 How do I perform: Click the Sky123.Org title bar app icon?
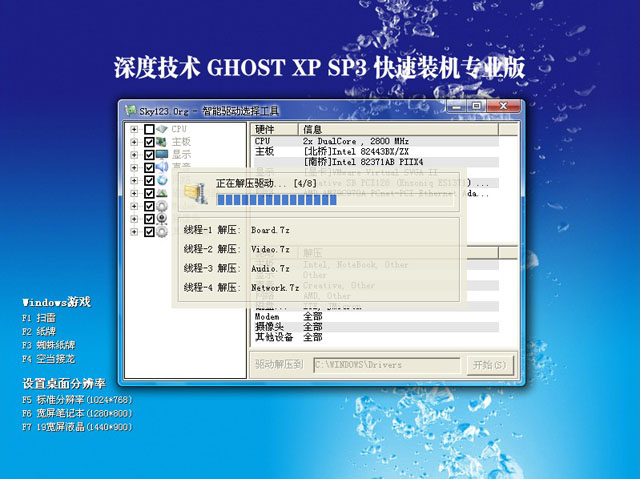130,110
